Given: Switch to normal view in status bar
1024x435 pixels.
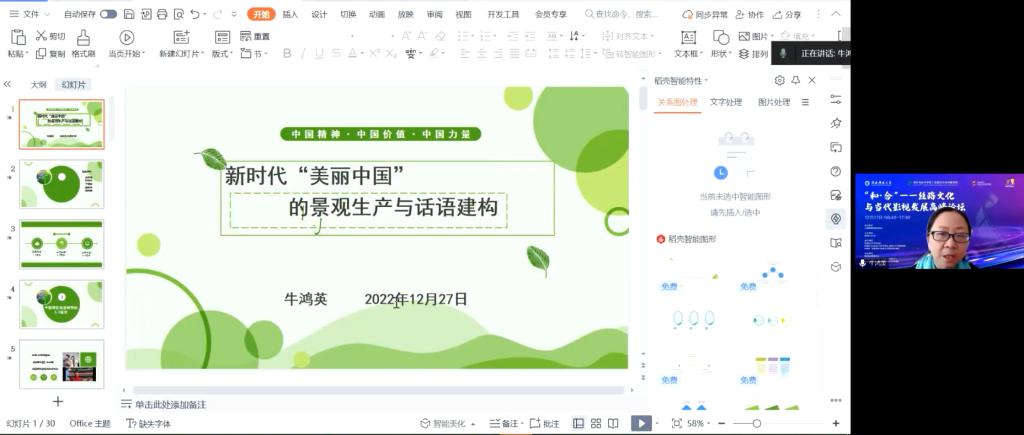Looking at the screenshot, I should pyautogui.click(x=578, y=424).
